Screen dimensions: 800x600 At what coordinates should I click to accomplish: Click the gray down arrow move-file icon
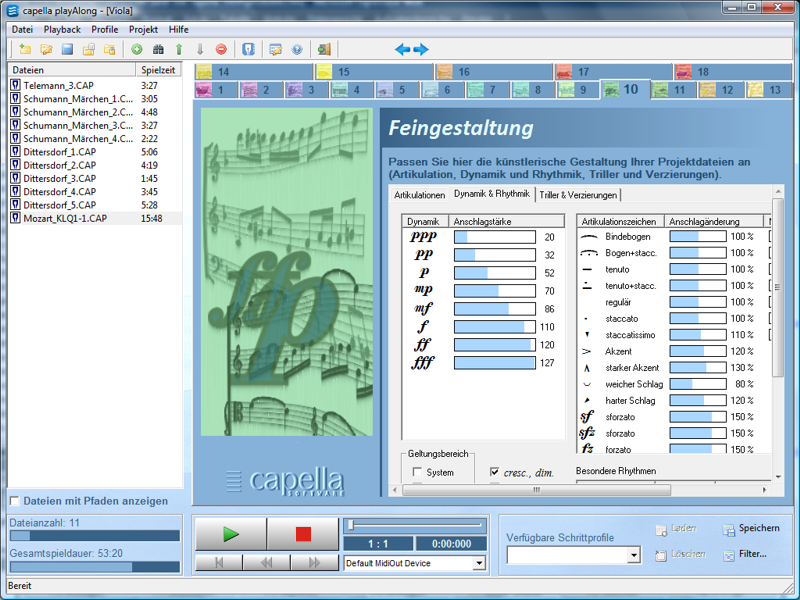click(x=200, y=49)
